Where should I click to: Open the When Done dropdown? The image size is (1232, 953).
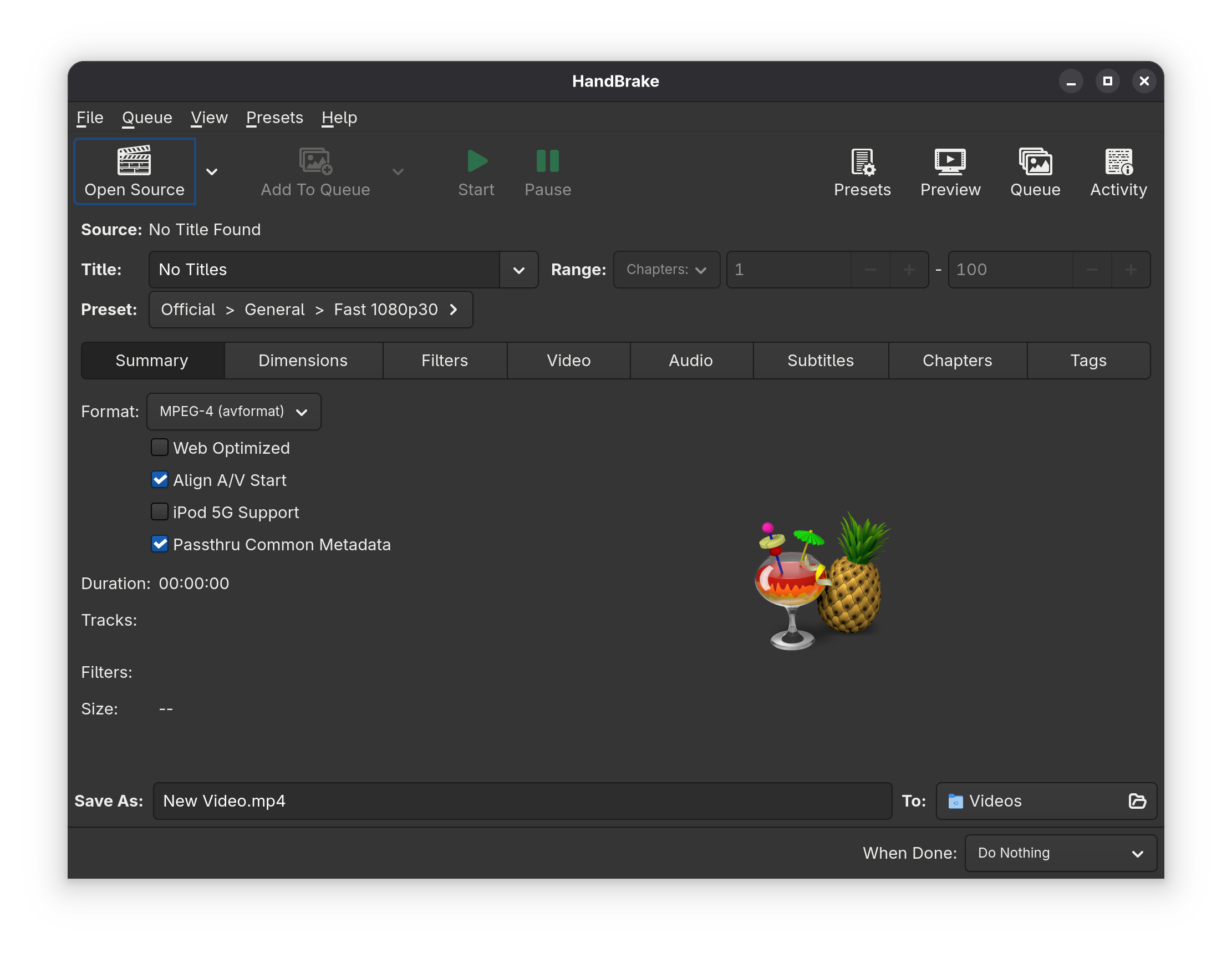pos(1061,853)
